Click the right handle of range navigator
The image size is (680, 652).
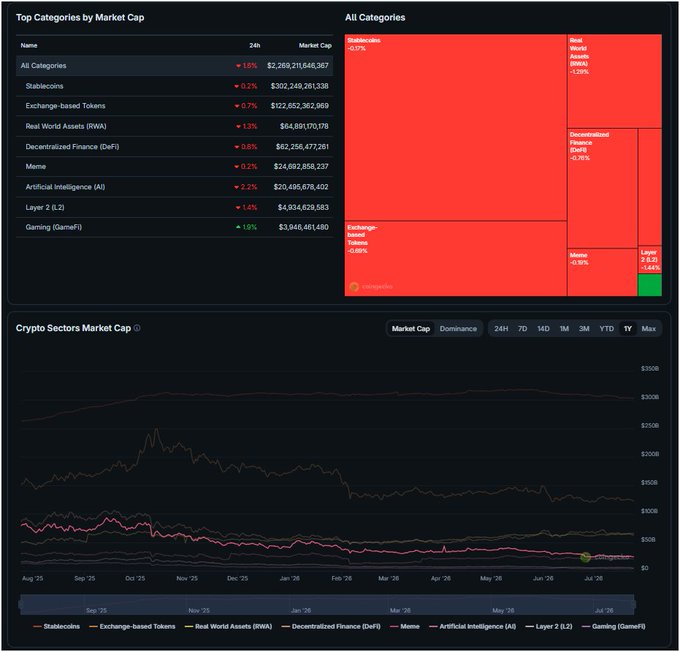click(634, 604)
